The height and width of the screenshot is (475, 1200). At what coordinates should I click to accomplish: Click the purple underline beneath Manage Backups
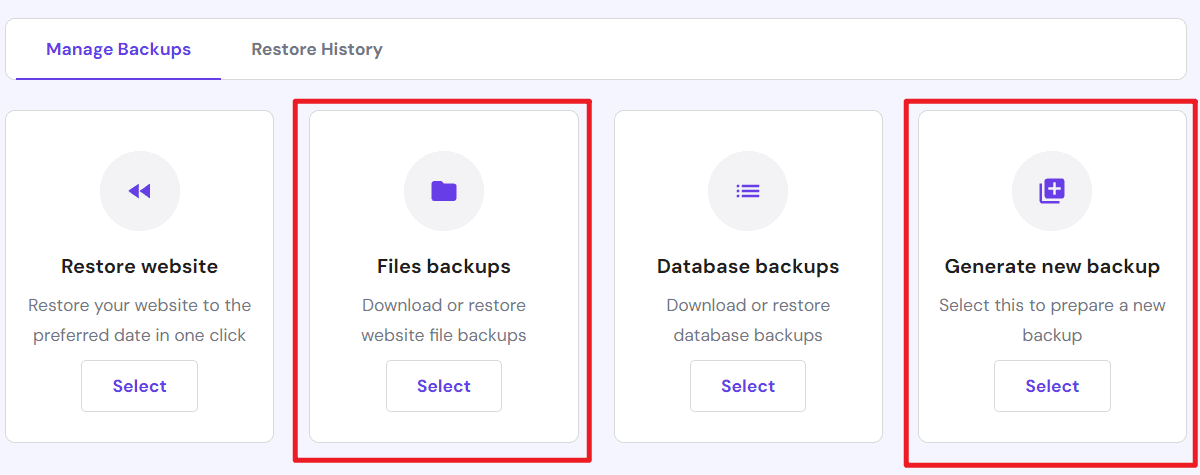tap(118, 78)
